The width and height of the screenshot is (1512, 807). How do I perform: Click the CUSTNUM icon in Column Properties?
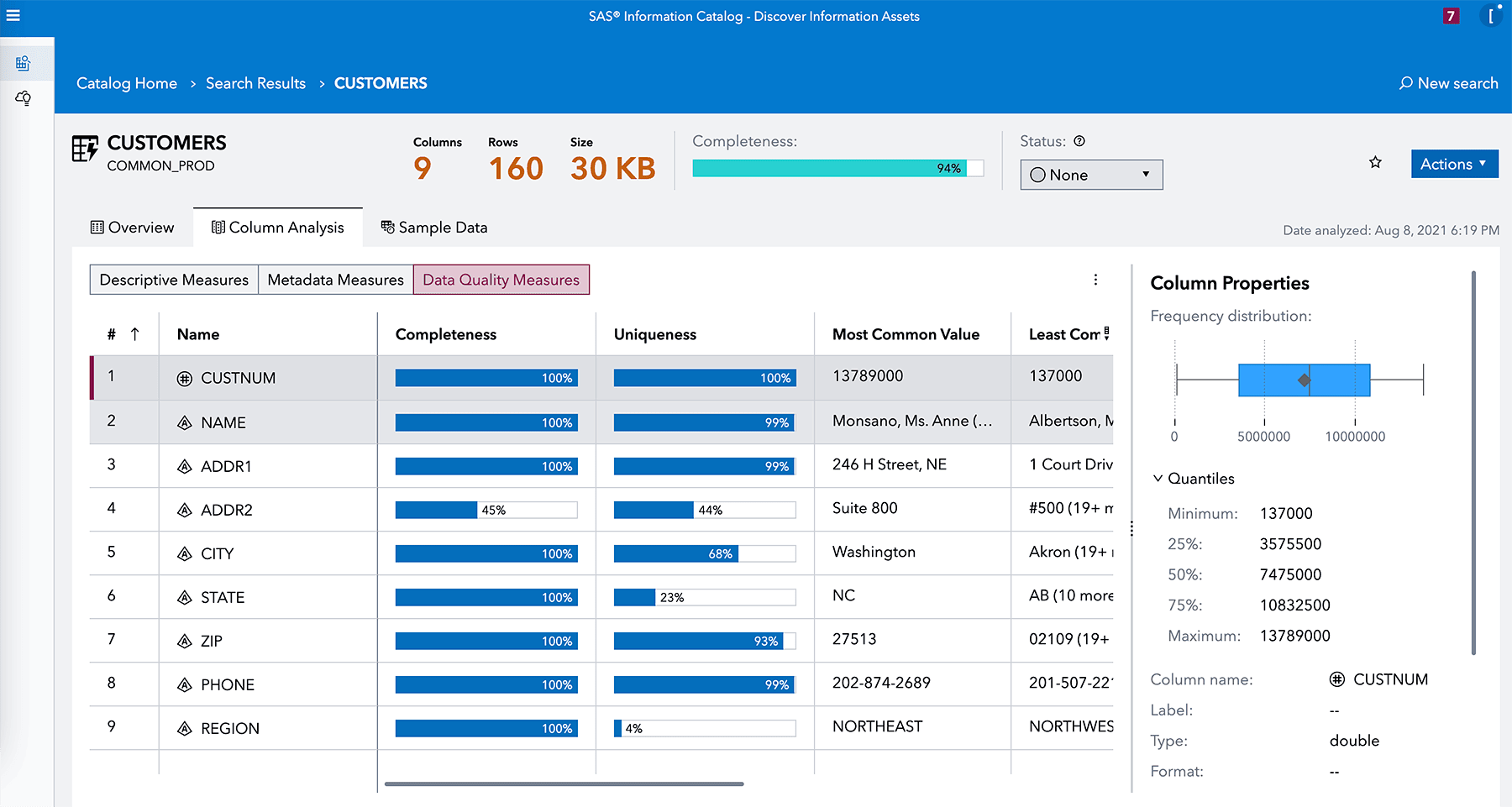coord(1337,679)
